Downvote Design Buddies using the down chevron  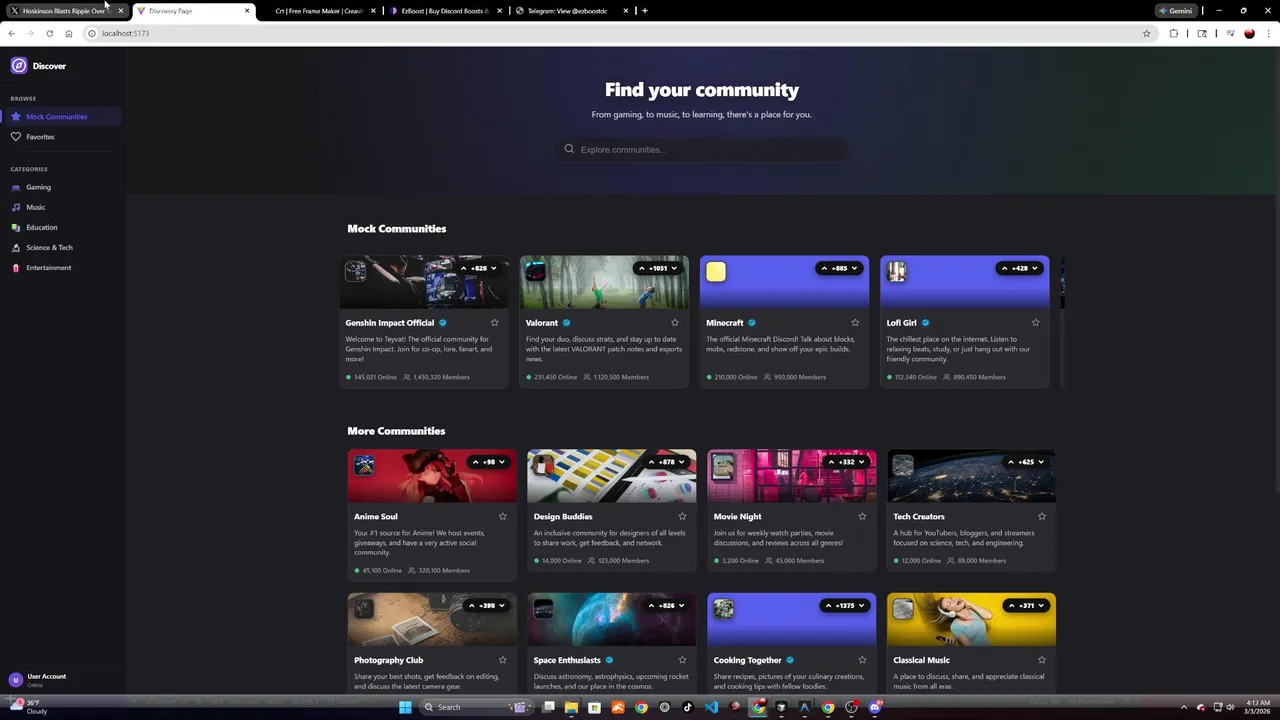[681, 462]
